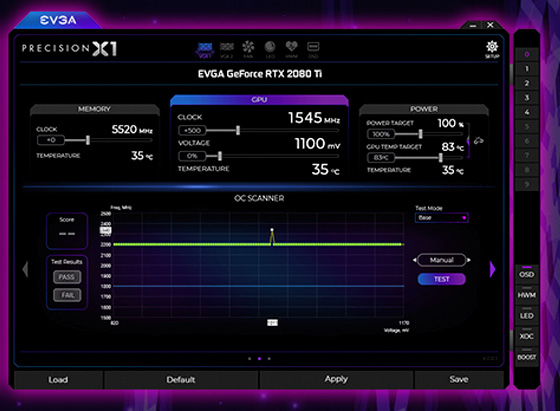Viewport: 560px width, 411px height.
Task: Click the voltage 0% offset field
Action: tap(192, 156)
